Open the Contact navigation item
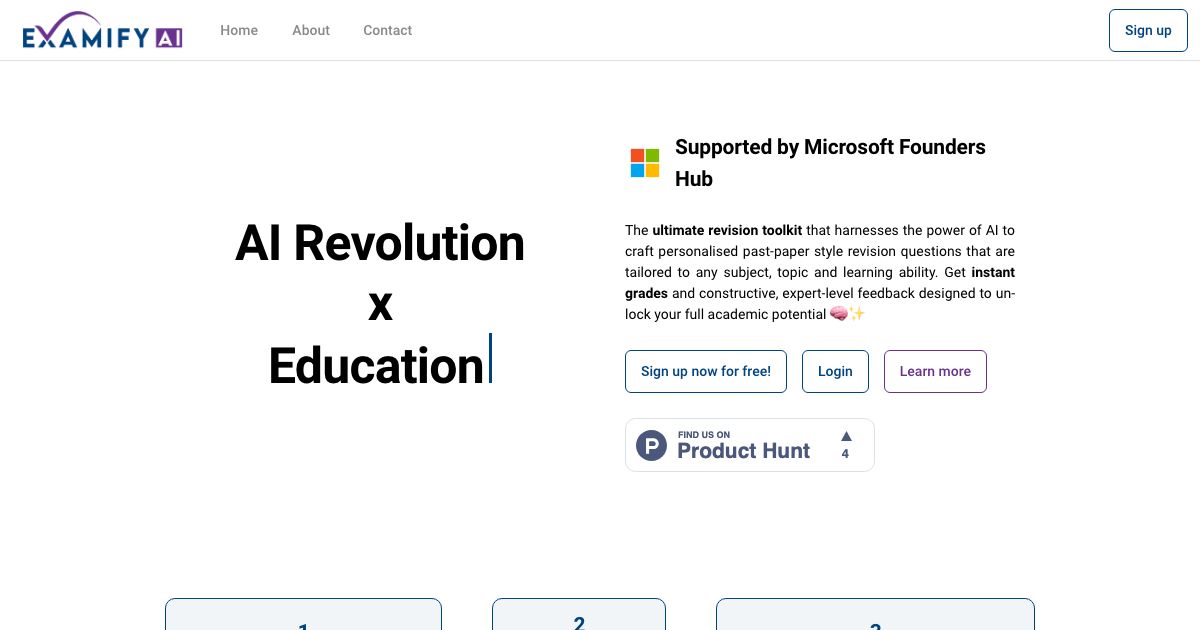 click(387, 30)
